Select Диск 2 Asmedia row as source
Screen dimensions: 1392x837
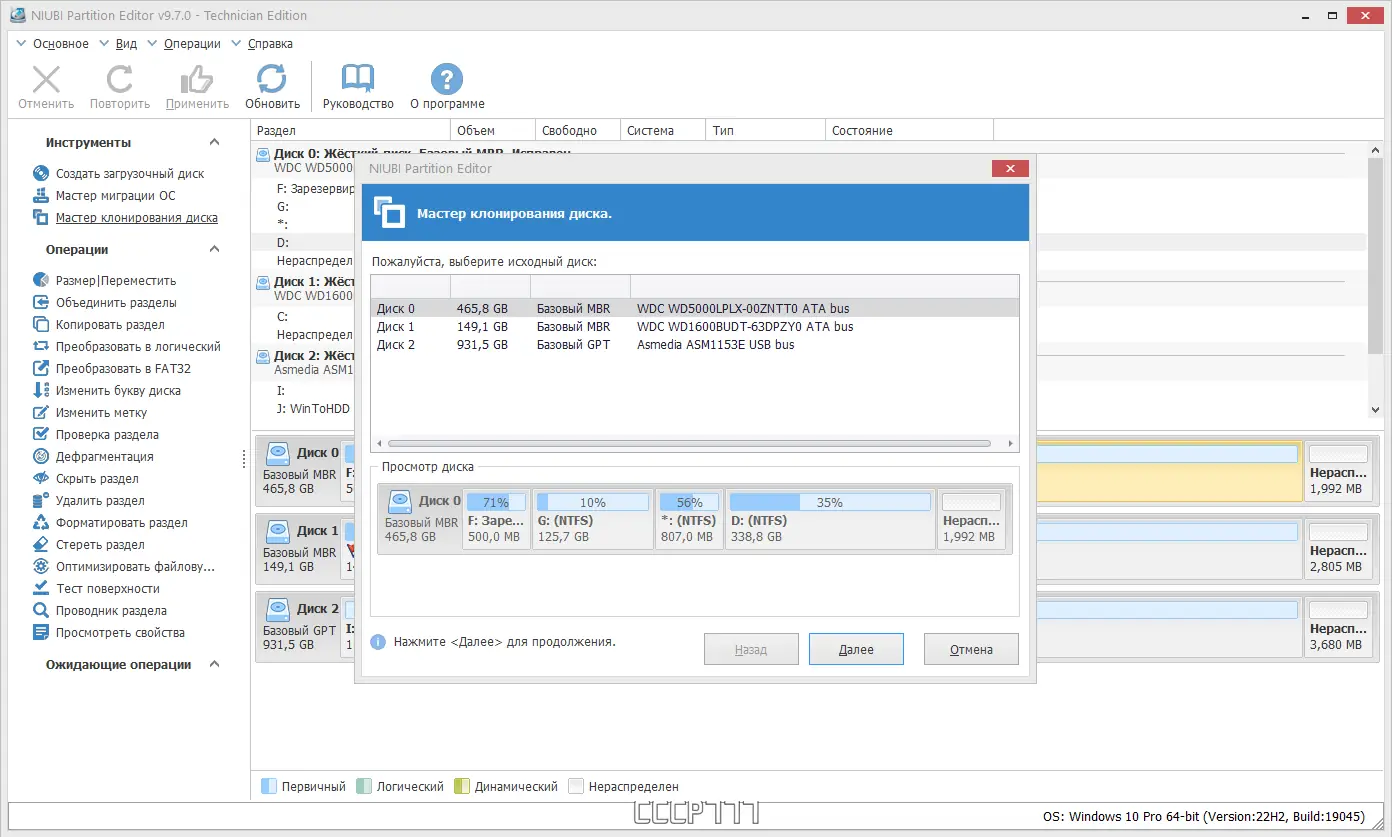tap(694, 345)
